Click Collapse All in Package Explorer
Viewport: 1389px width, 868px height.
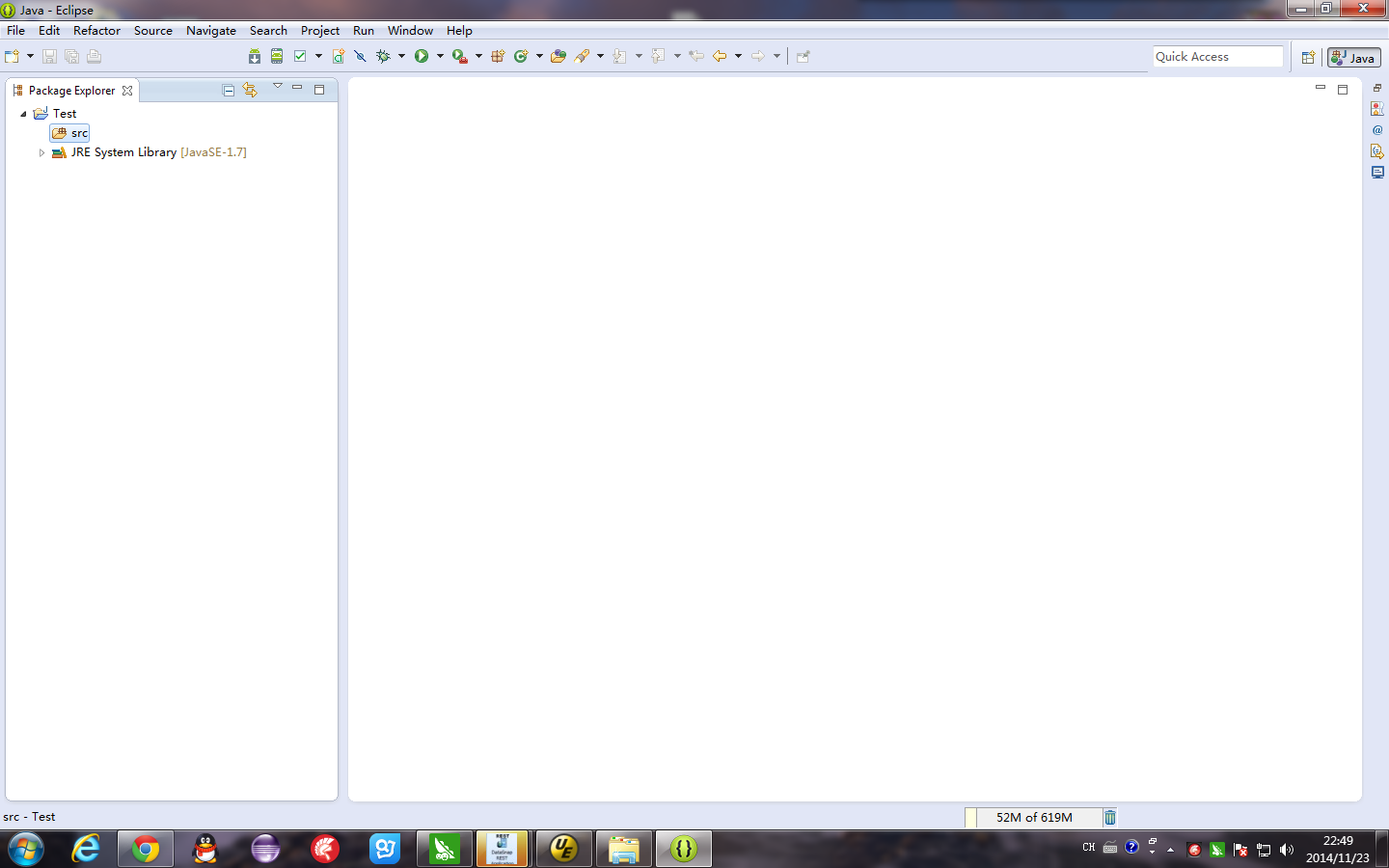click(229, 90)
